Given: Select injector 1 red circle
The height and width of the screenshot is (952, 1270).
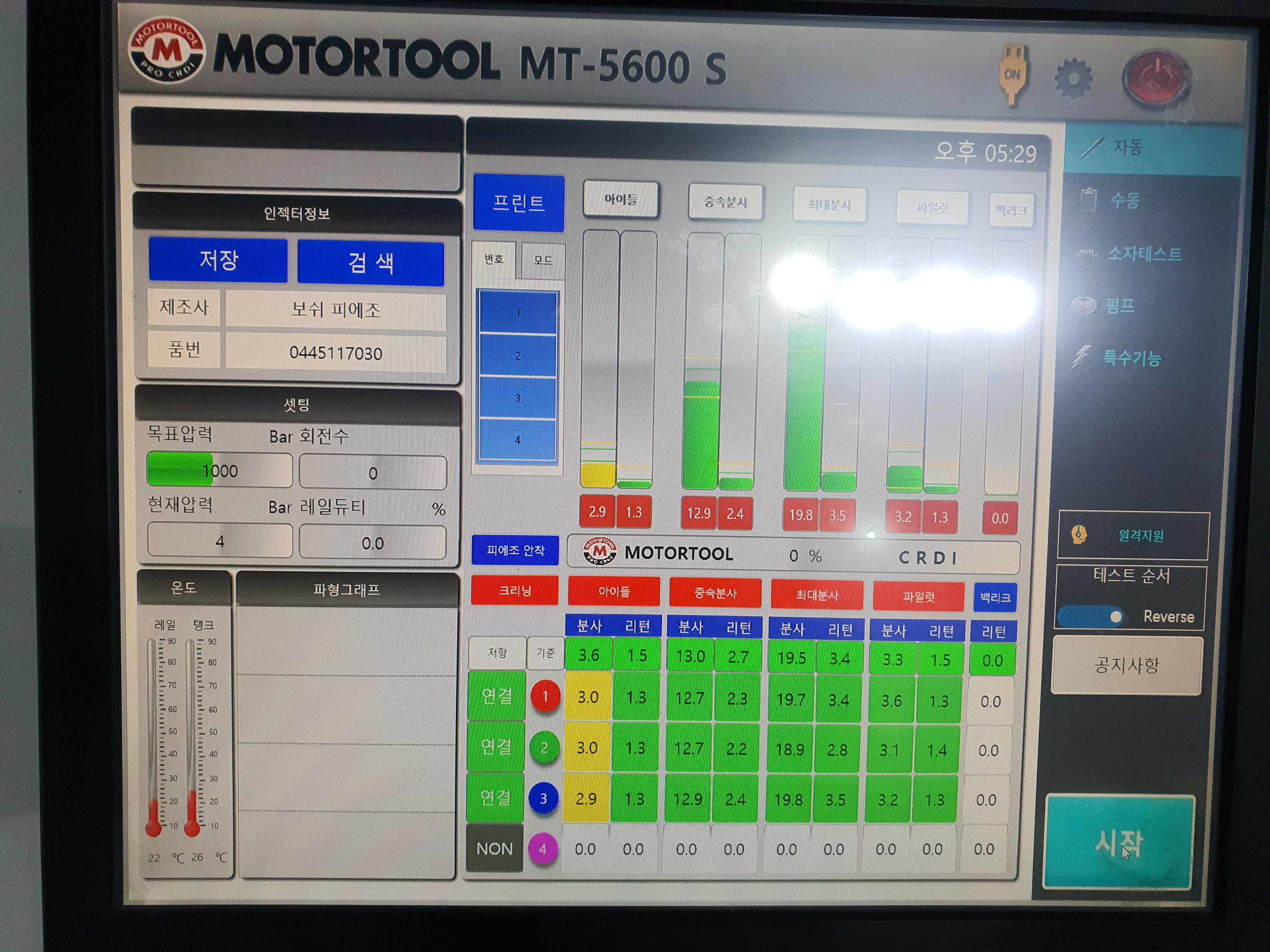Looking at the screenshot, I should click(x=544, y=697).
